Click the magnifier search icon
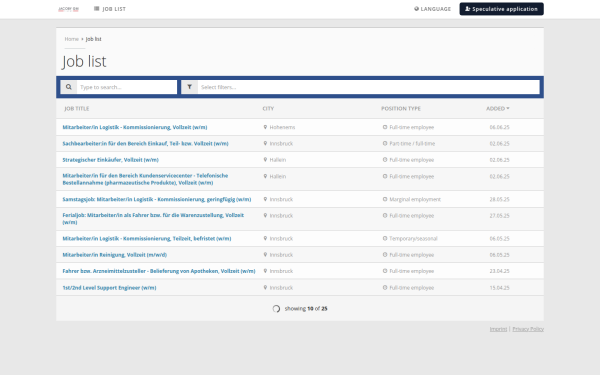 pos(68,87)
